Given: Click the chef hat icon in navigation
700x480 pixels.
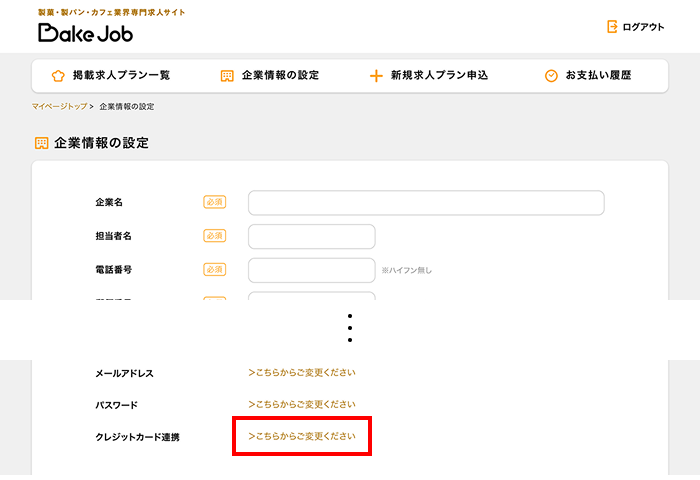Looking at the screenshot, I should pos(57,76).
